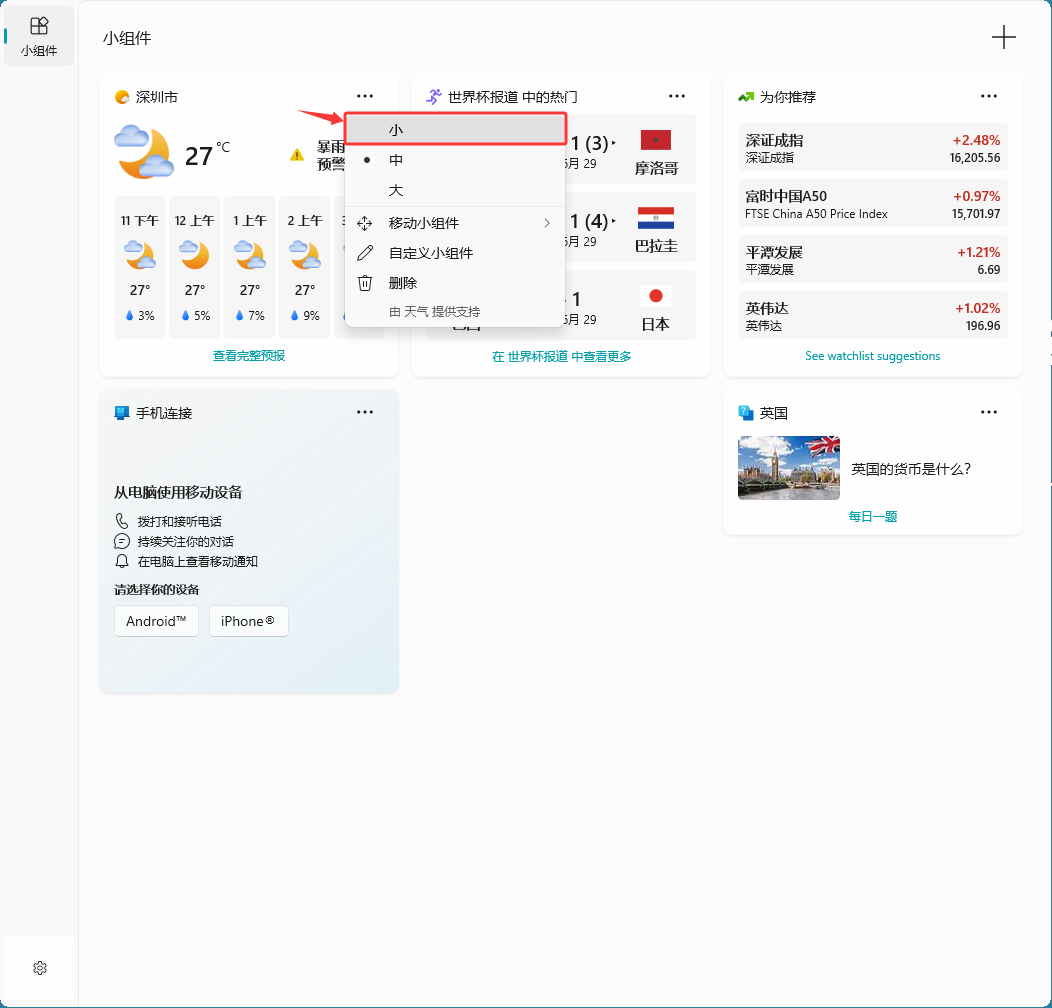Open widget settings gear icon
Screen dimensions: 1052x1008
click(x=40, y=968)
